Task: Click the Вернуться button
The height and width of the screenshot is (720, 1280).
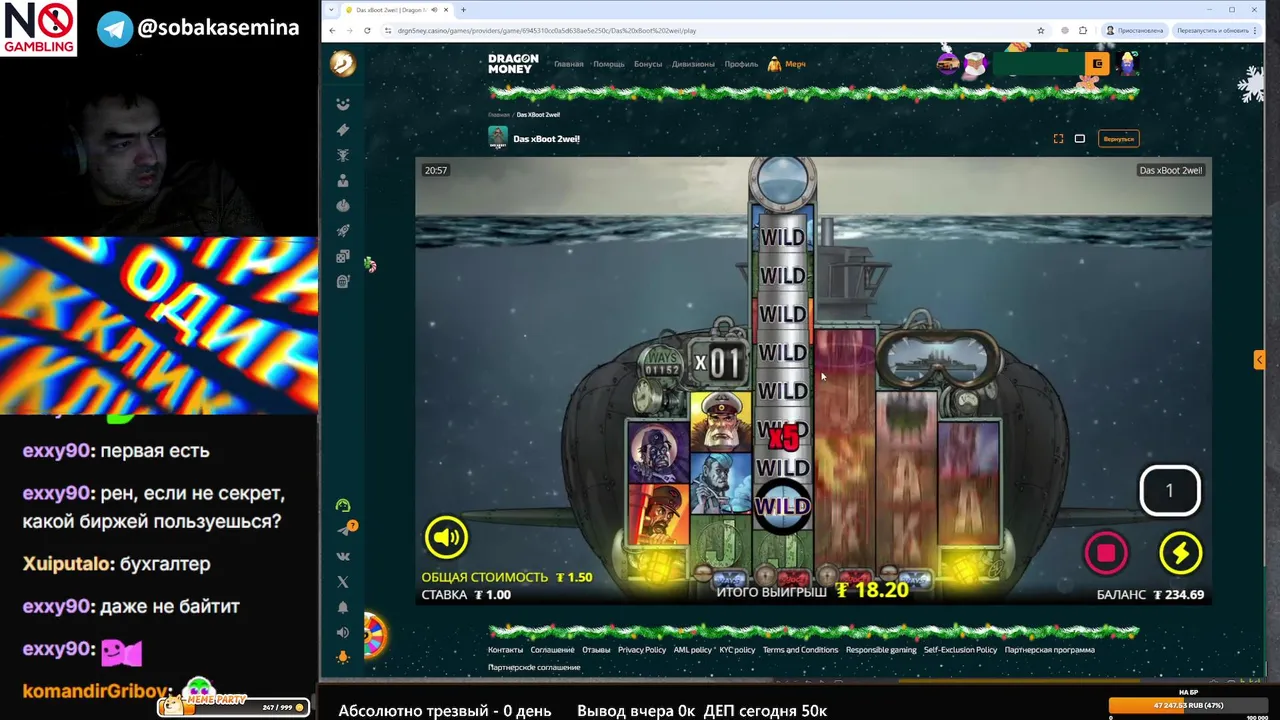Action: [x=1119, y=139]
